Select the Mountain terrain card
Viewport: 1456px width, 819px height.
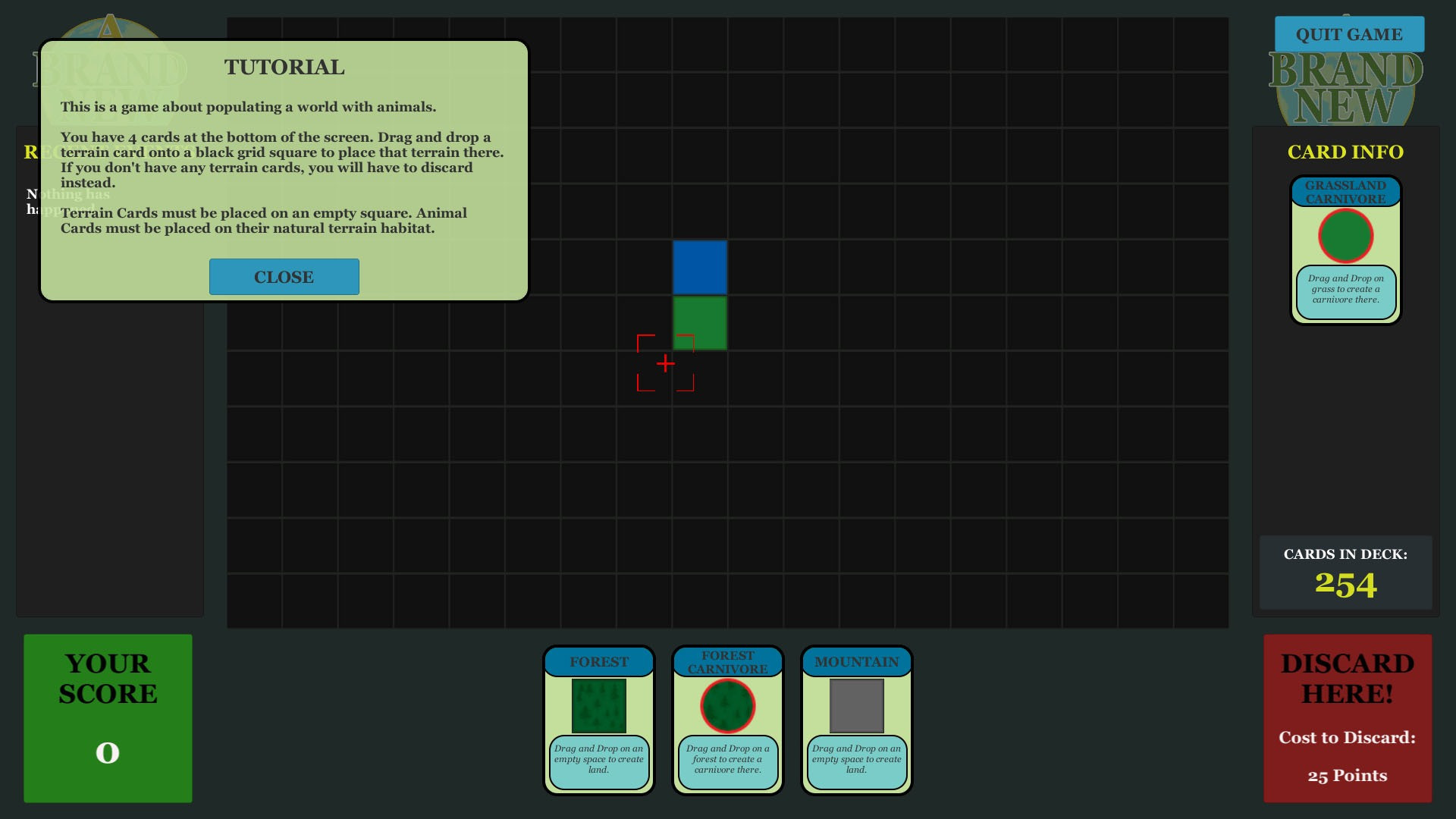[857, 720]
